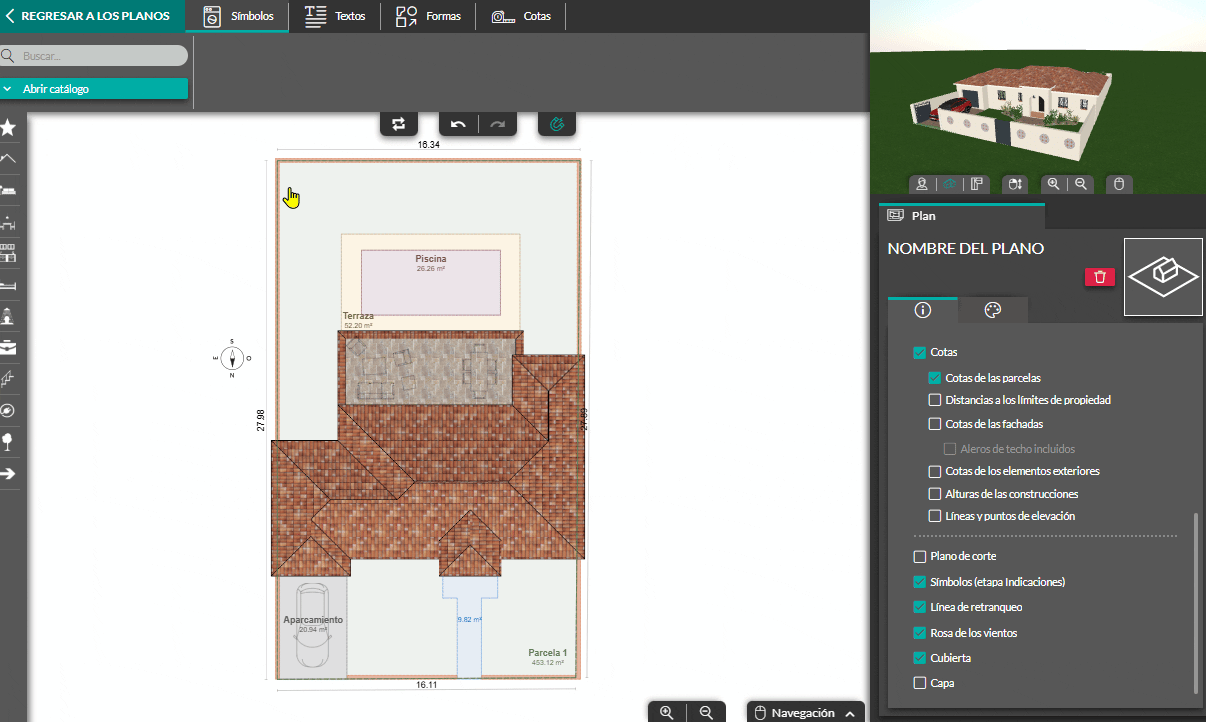The width and height of the screenshot is (1206, 722).
Task: Open the sofa furniture category
Action: pos(8,190)
